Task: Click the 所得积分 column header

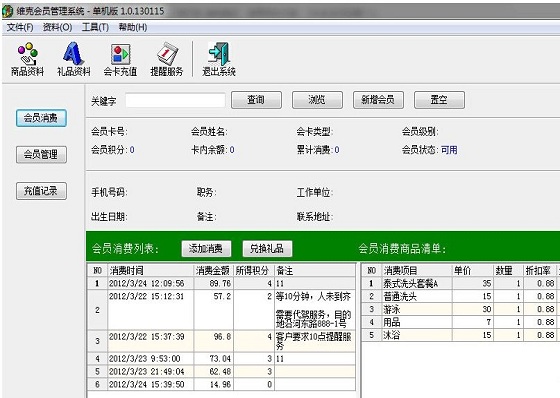Action: (254, 270)
